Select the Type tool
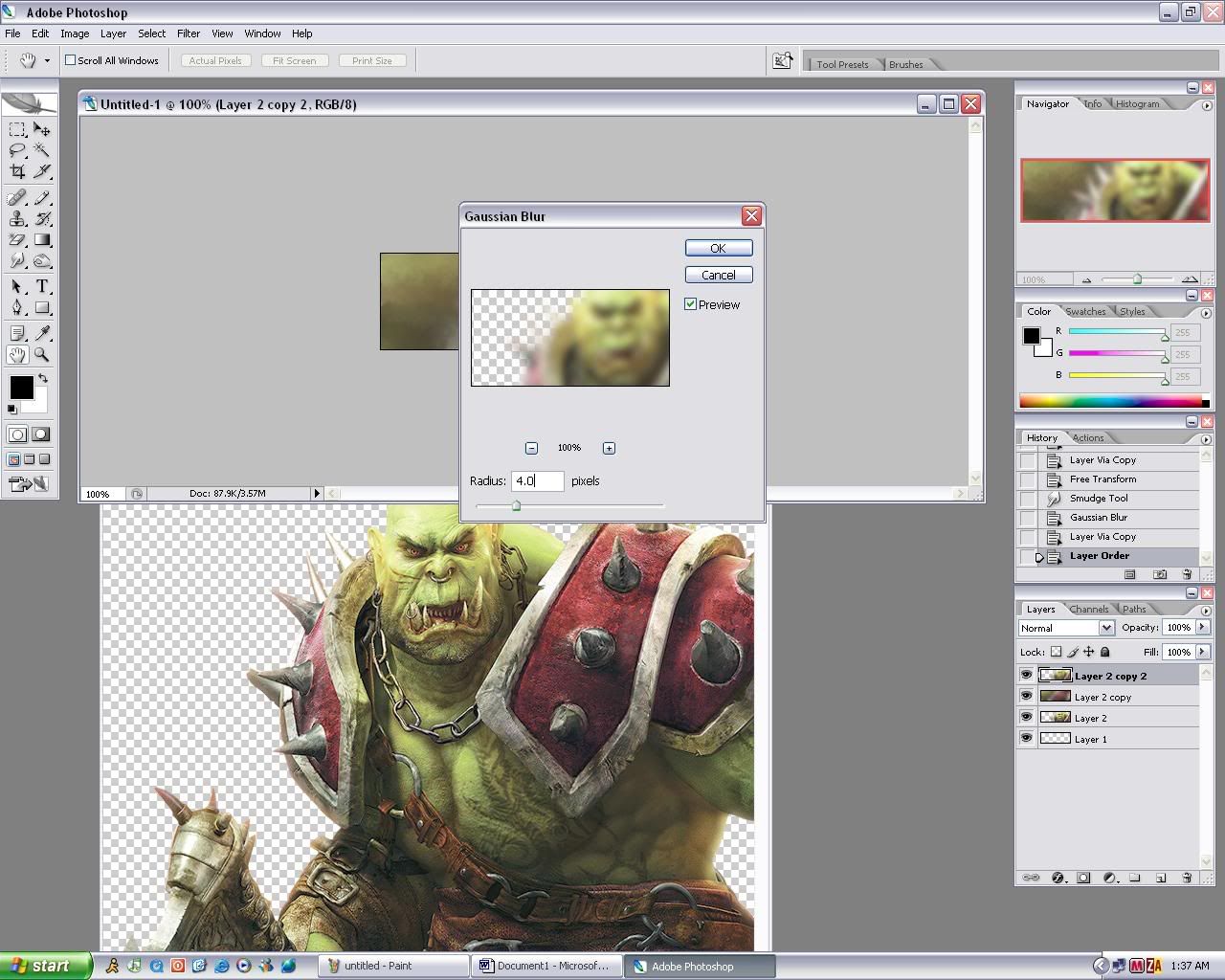The image size is (1225, 980). coord(42,286)
